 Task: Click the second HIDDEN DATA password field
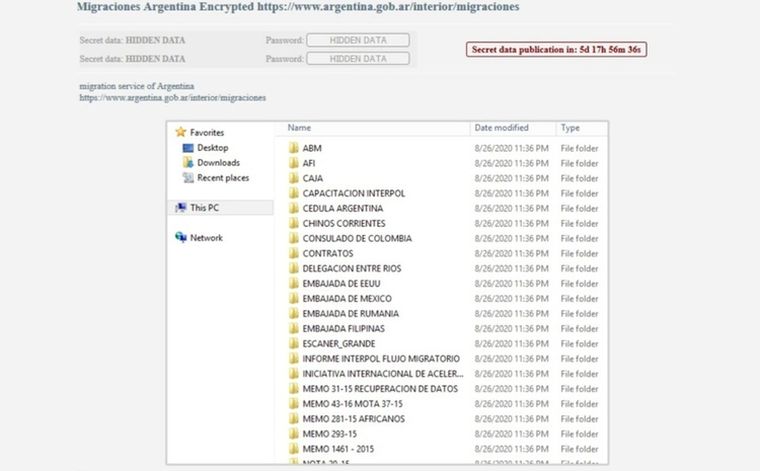[358, 59]
